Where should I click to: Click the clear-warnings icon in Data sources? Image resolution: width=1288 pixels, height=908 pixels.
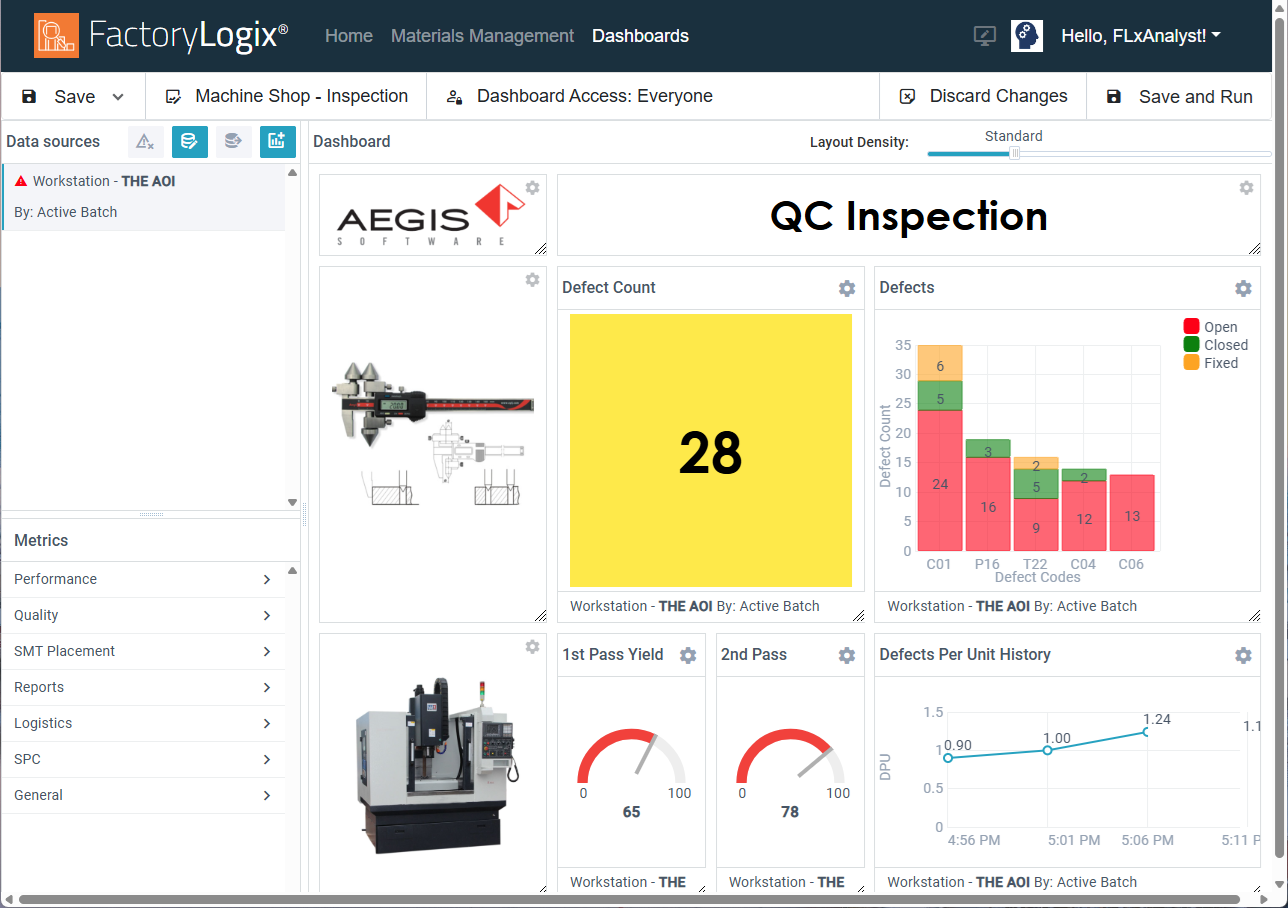click(x=145, y=141)
